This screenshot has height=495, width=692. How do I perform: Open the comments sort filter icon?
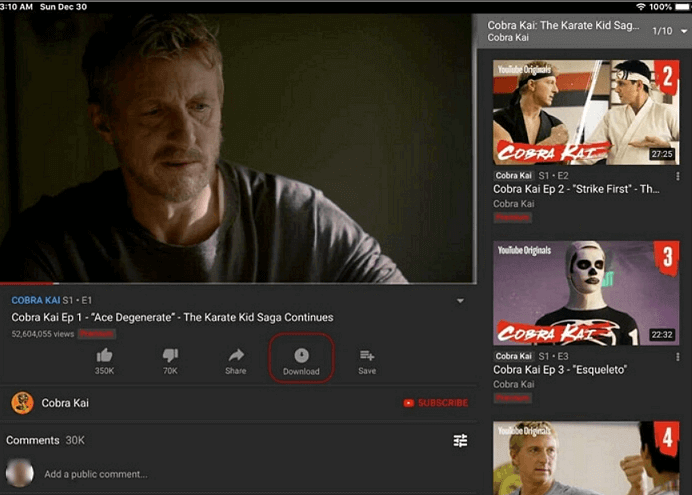coord(460,440)
